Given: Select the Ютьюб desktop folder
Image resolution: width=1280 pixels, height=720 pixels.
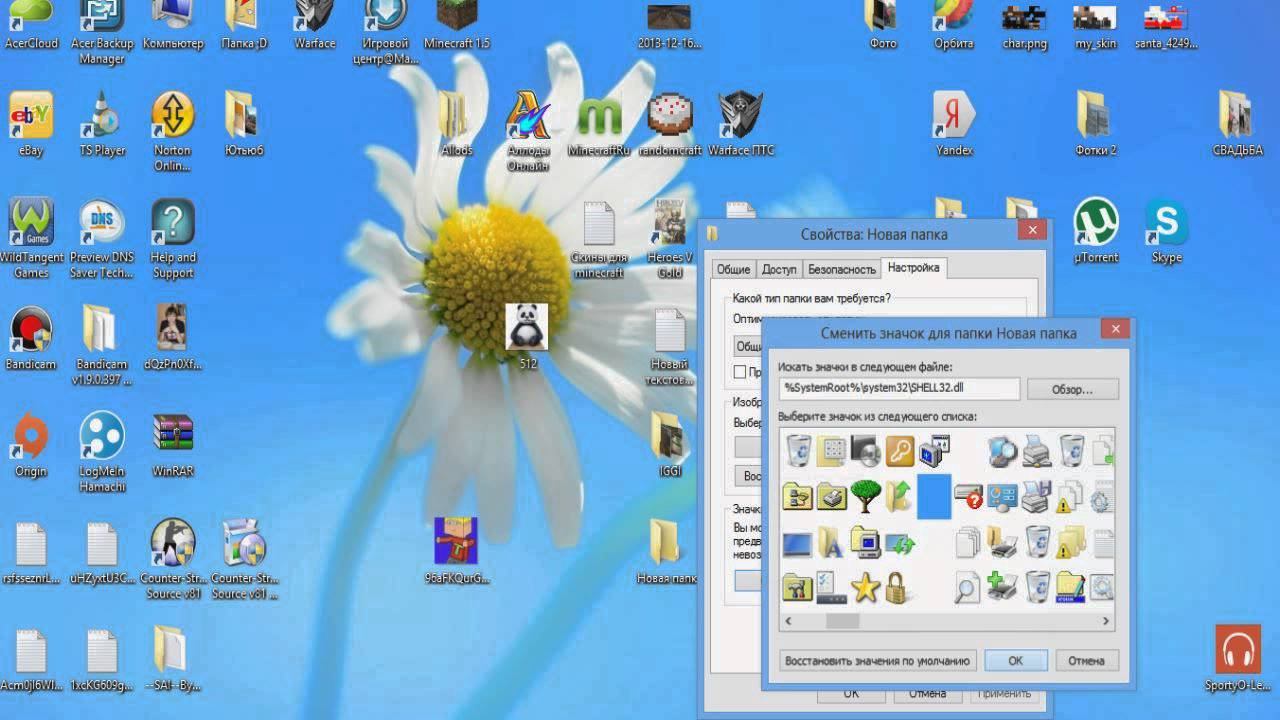Looking at the screenshot, I should click(x=244, y=123).
